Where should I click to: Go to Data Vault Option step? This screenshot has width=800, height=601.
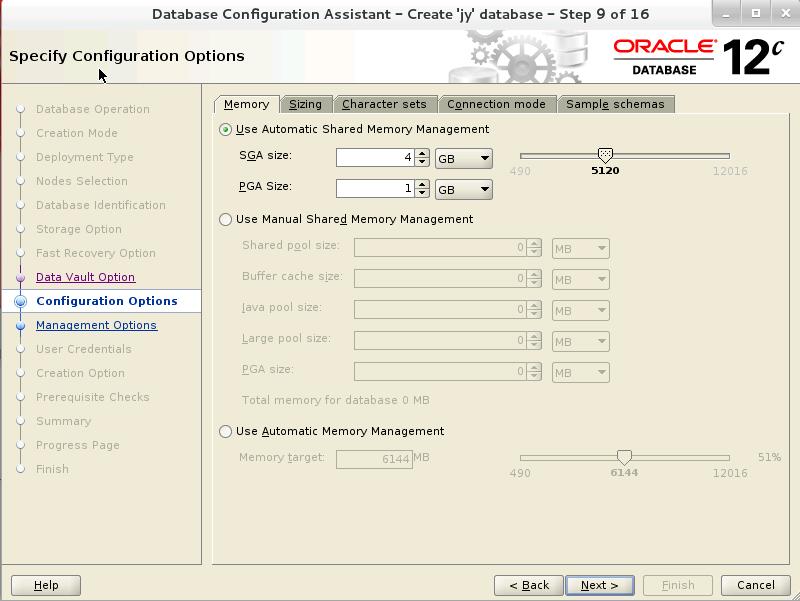tap(86, 277)
